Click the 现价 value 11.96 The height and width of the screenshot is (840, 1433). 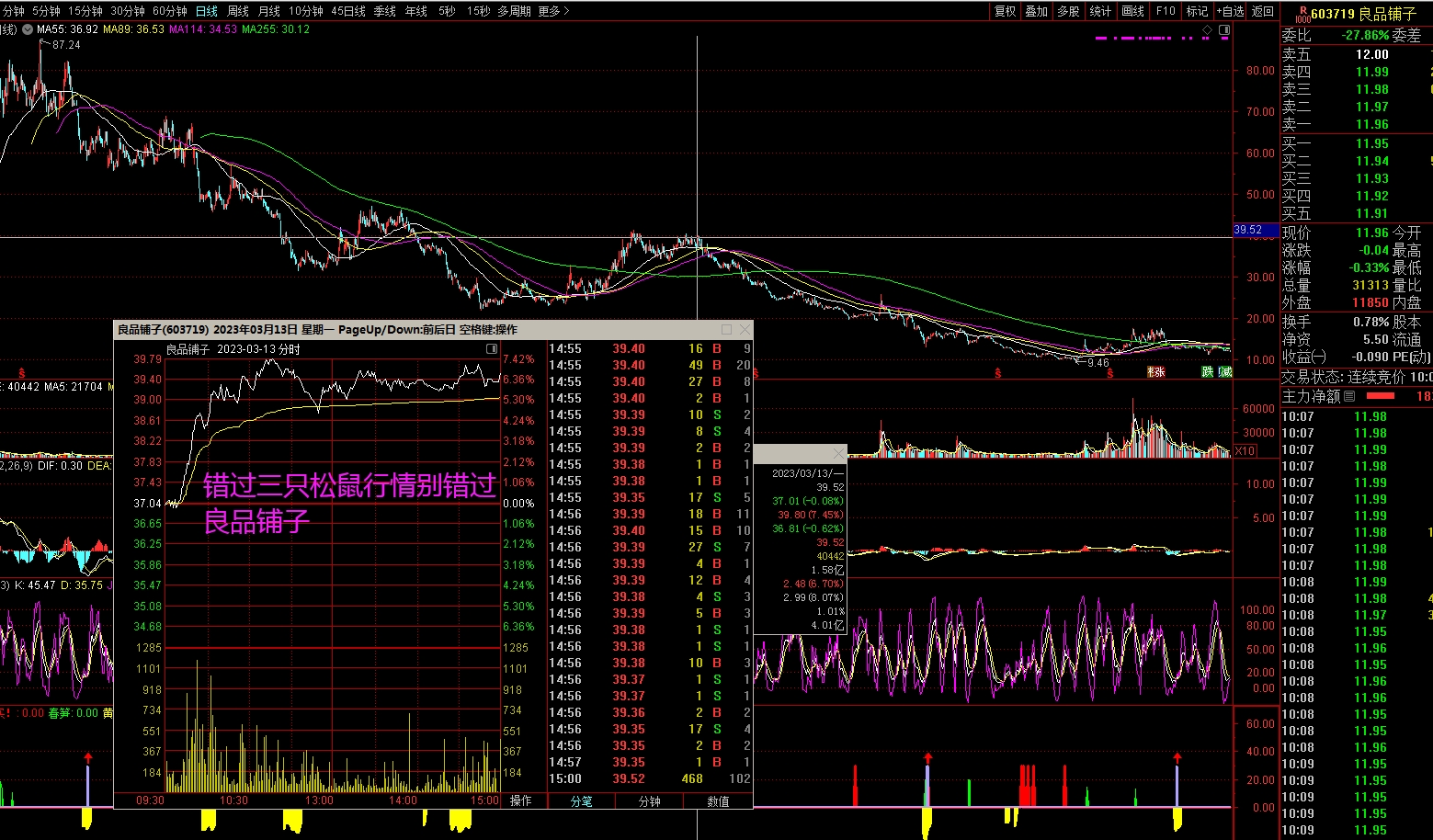tap(1371, 233)
